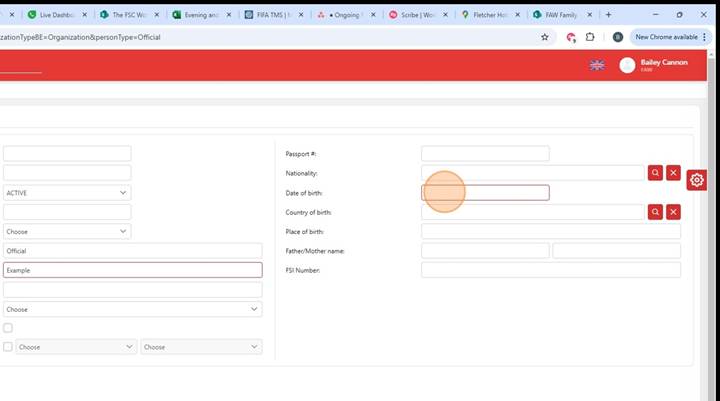
Task: Click the pink extension icon in toolbar
Action: coord(571,37)
